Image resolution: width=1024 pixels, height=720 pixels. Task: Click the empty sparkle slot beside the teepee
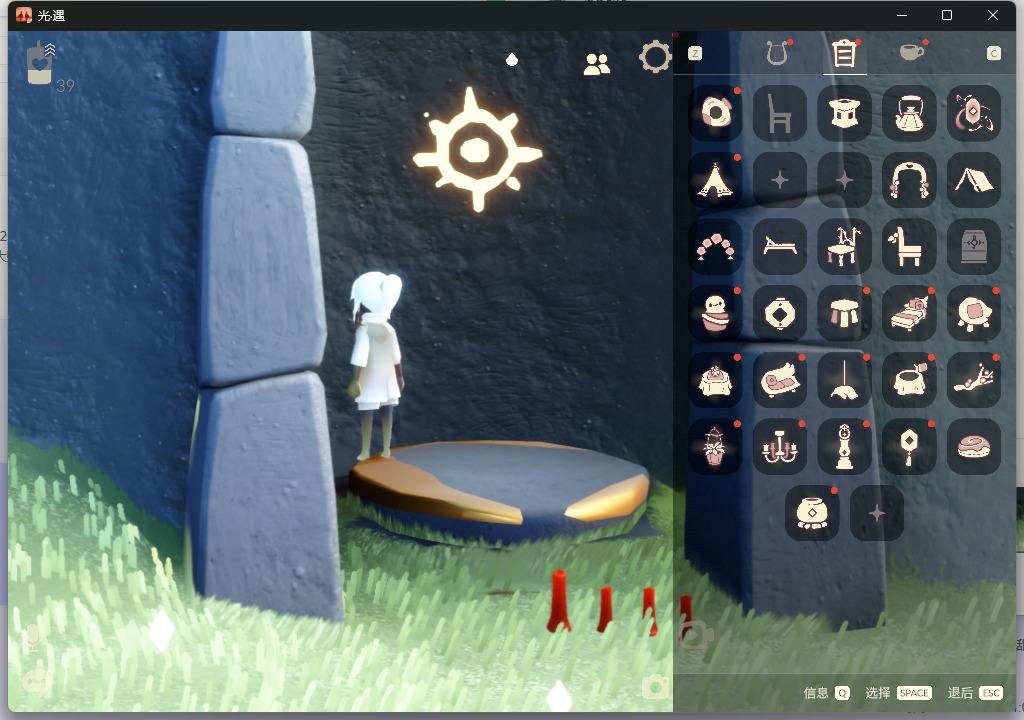(780, 180)
